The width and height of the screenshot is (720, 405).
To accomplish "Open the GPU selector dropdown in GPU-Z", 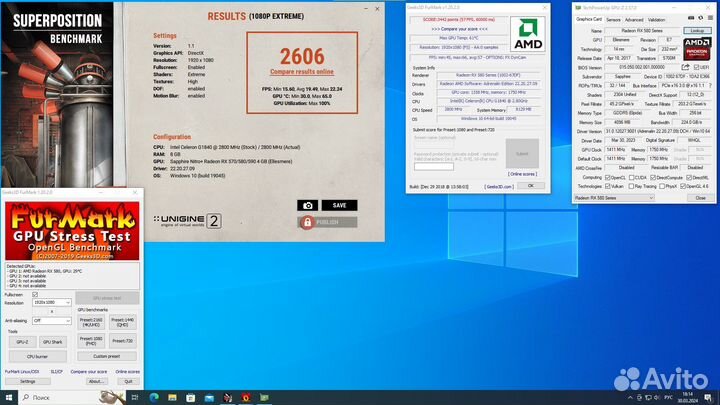I will pos(614,198).
